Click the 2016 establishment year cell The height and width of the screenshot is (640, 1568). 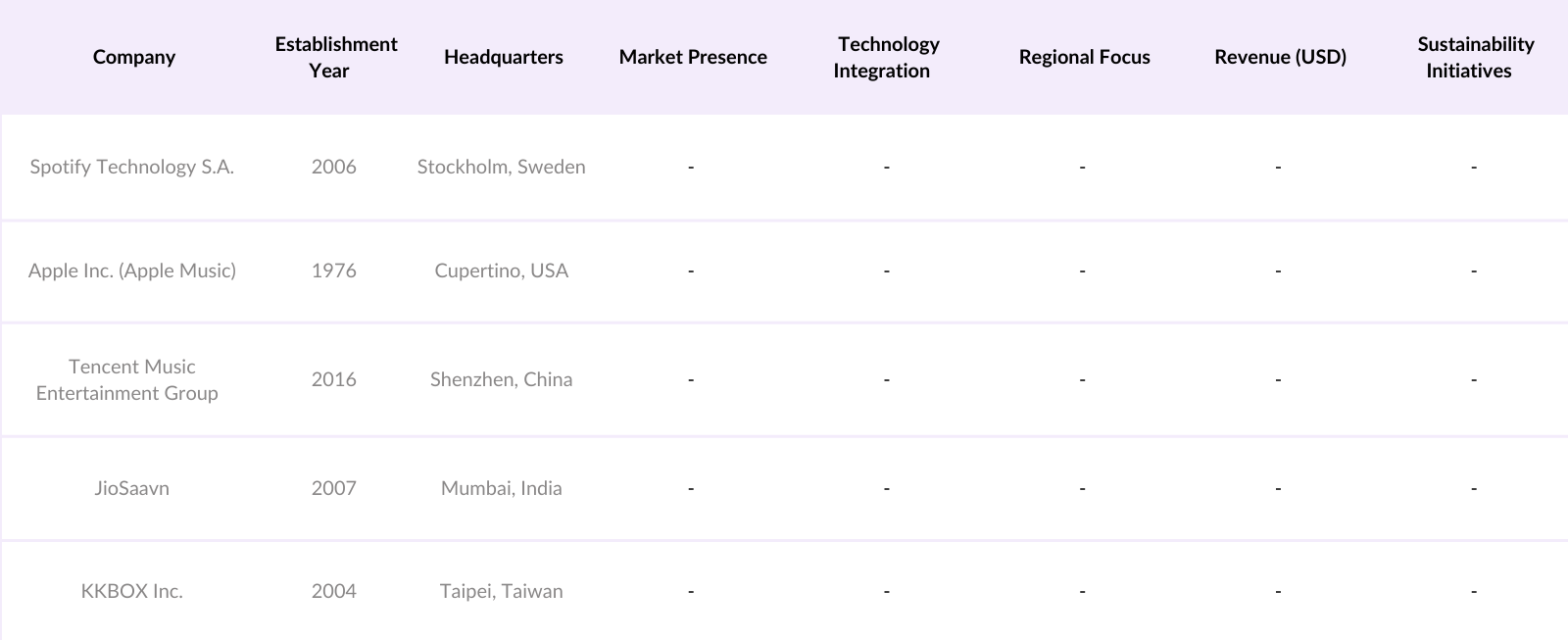334,379
